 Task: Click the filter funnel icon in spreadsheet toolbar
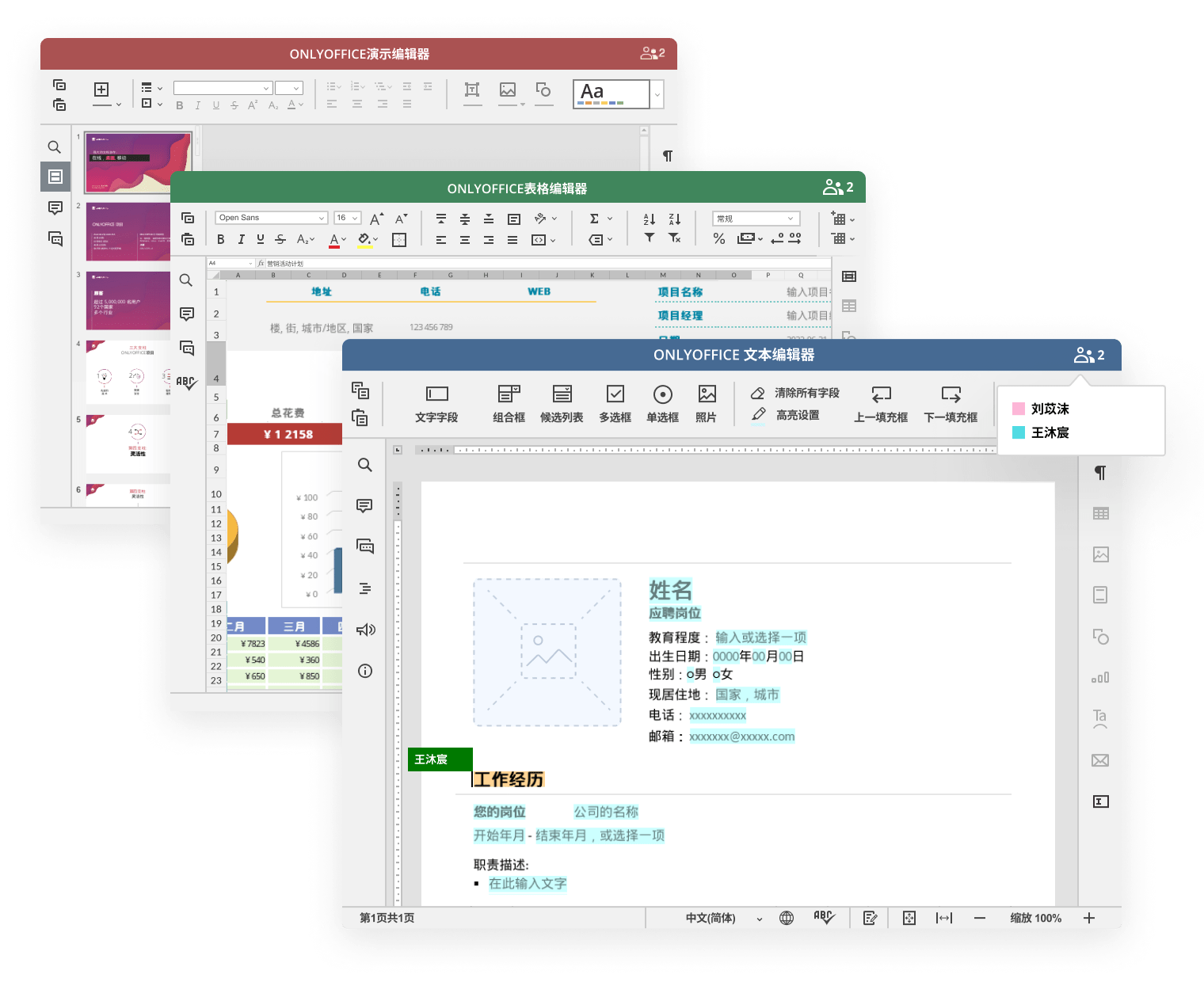650,238
